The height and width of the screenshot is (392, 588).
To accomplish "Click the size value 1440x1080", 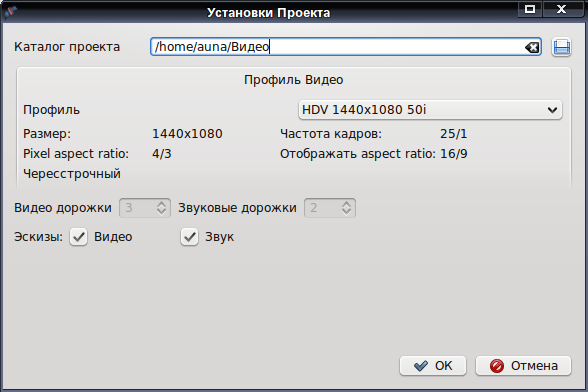I will click(187, 134).
